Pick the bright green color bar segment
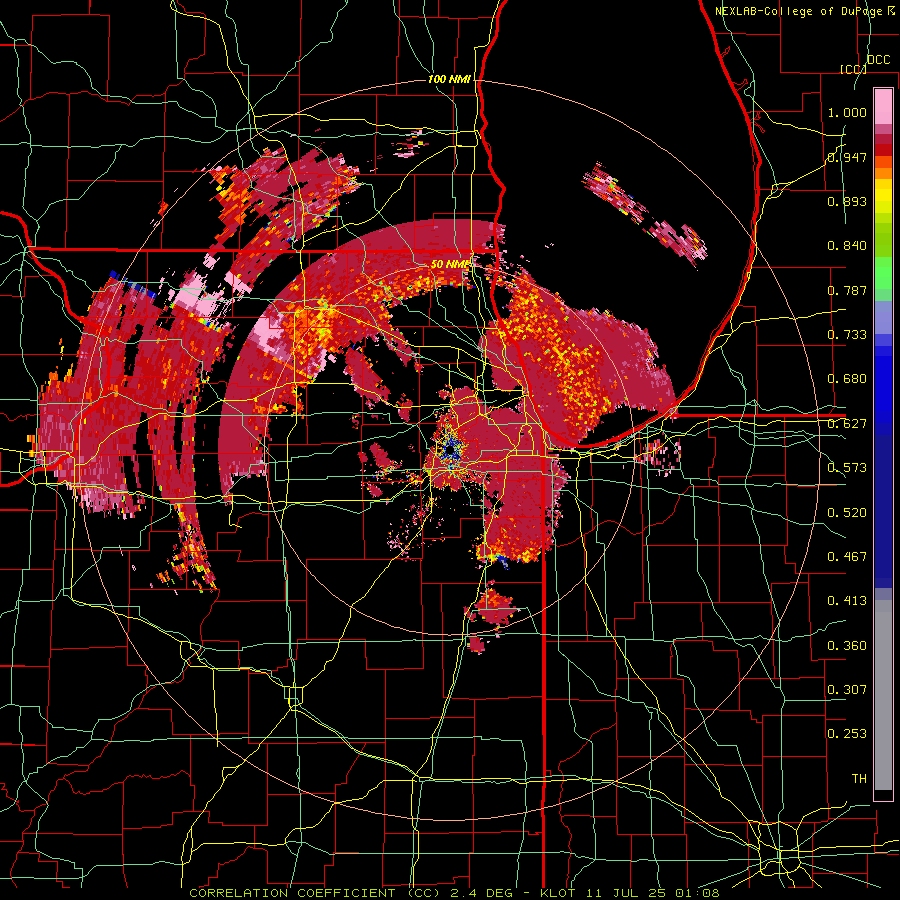The width and height of the screenshot is (900, 900). tap(883, 274)
